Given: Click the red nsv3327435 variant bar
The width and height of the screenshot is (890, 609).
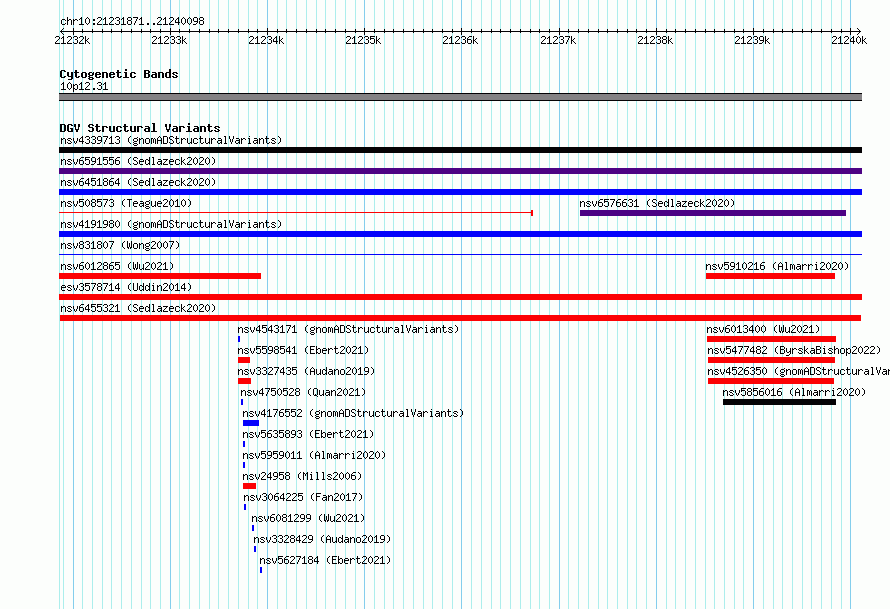Looking at the screenshot, I should tap(245, 381).
